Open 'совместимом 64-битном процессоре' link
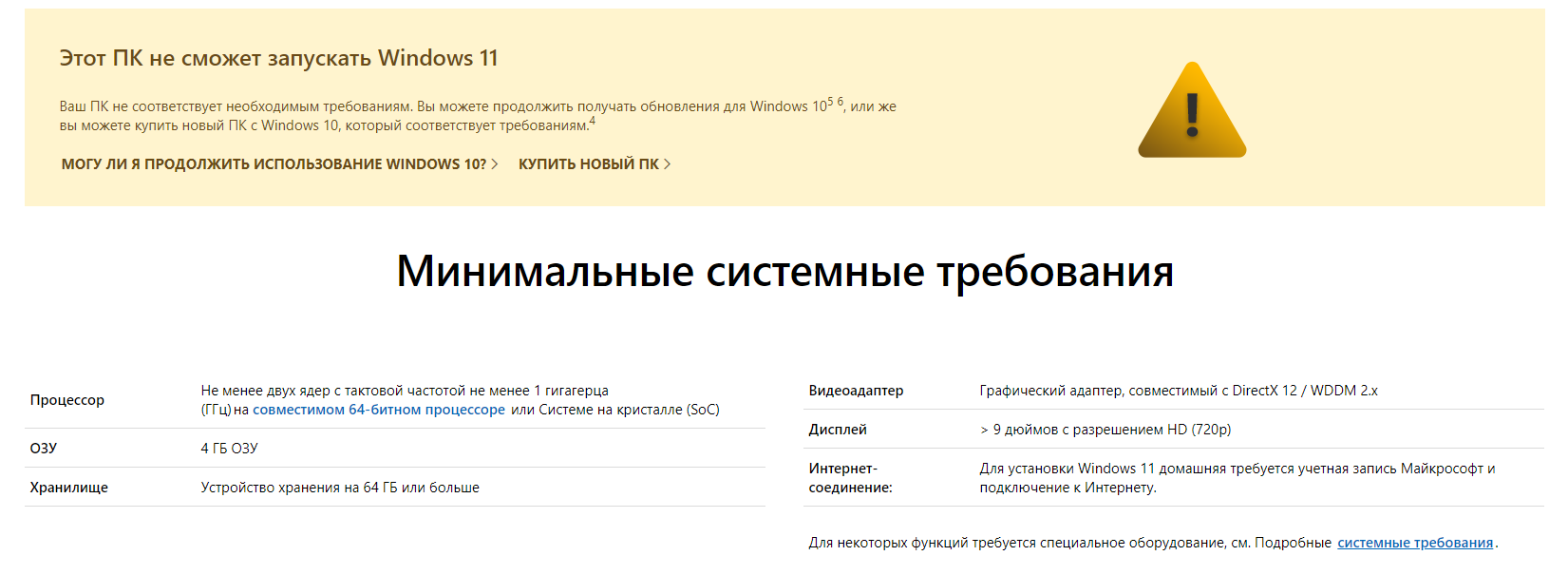This screenshot has width=1568, height=575. coord(379,410)
